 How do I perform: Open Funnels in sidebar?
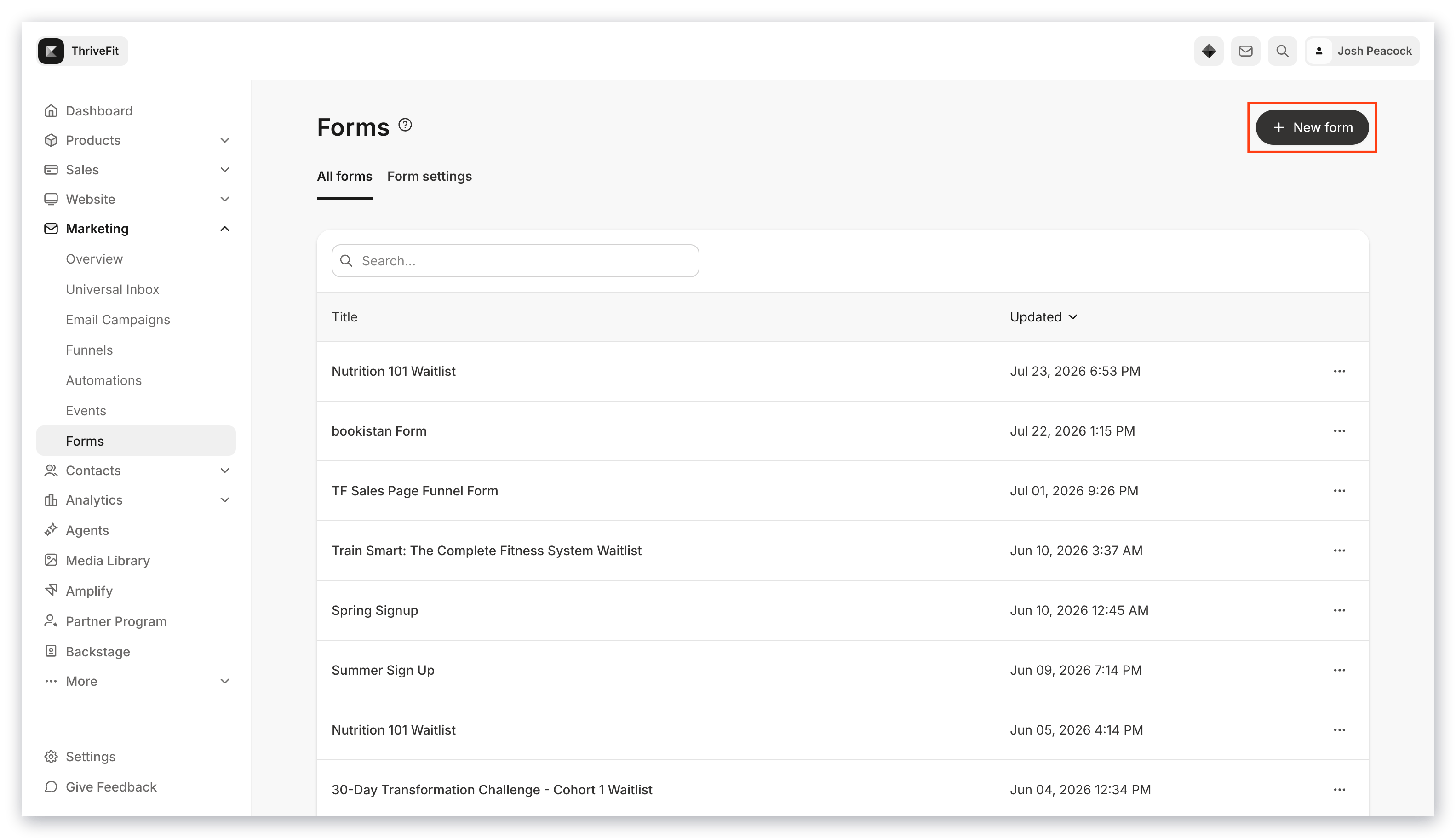tap(89, 350)
